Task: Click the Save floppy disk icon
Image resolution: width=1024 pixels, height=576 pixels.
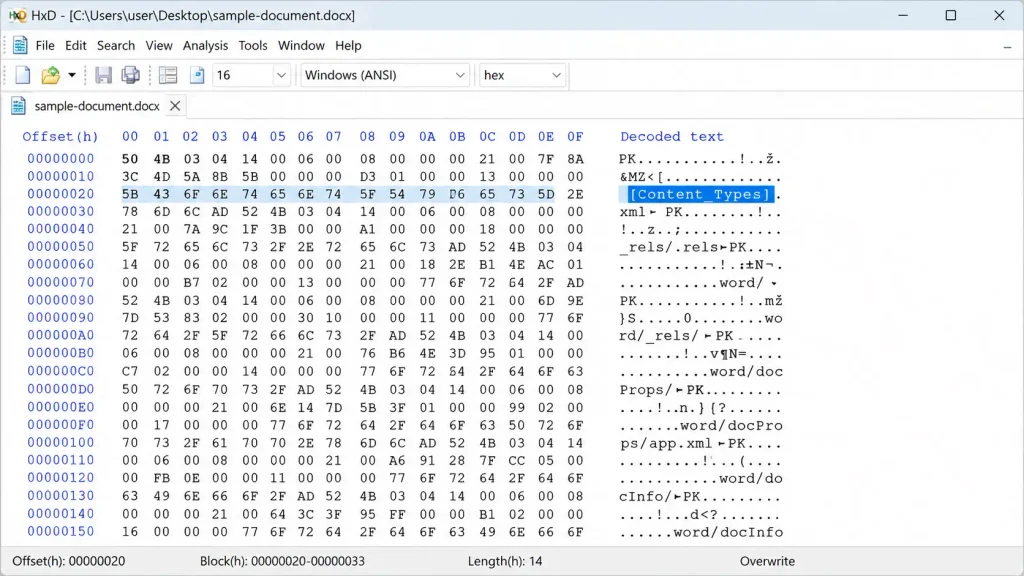Action: point(103,75)
